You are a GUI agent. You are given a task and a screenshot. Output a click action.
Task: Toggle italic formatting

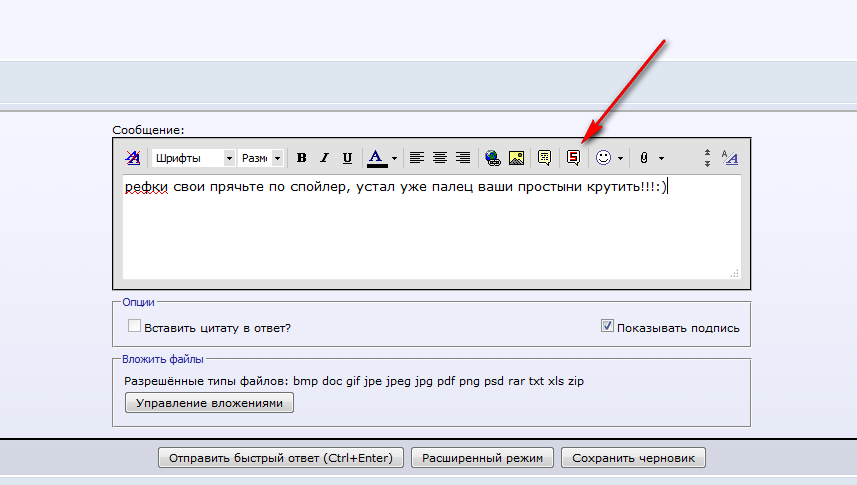click(x=324, y=158)
